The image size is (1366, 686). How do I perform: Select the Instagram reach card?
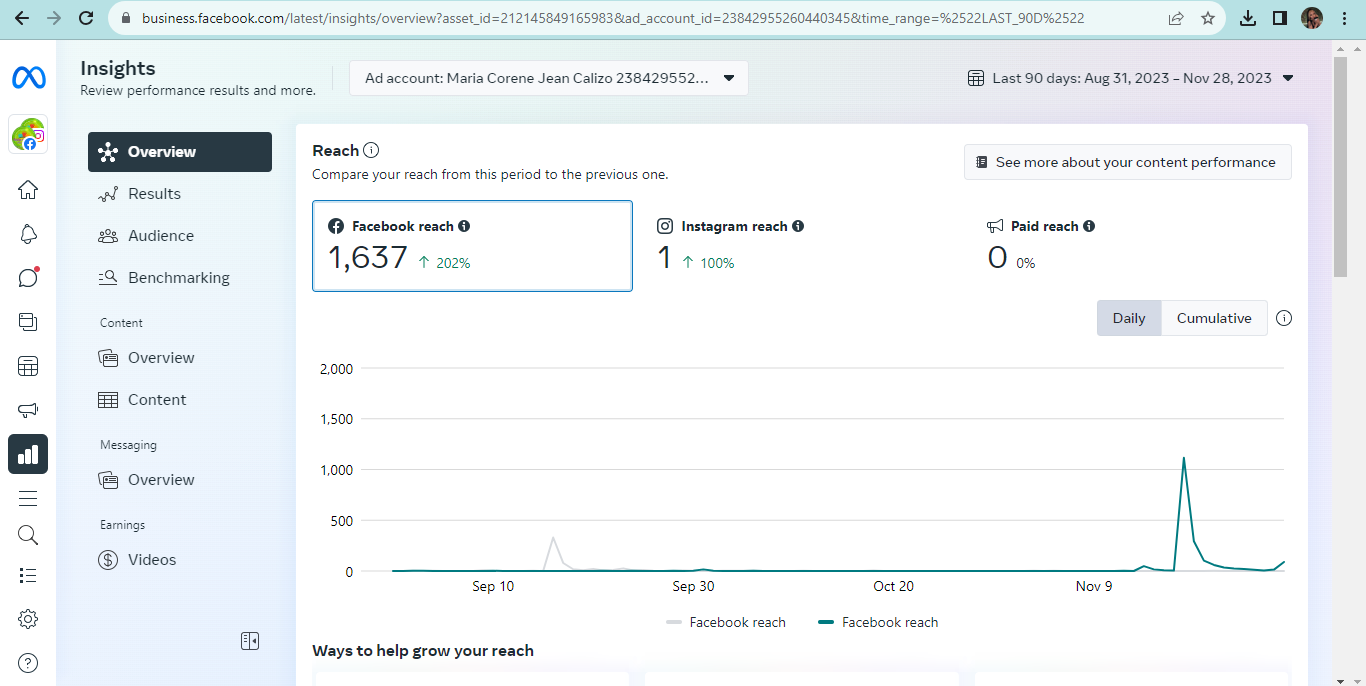pyautogui.click(x=801, y=246)
